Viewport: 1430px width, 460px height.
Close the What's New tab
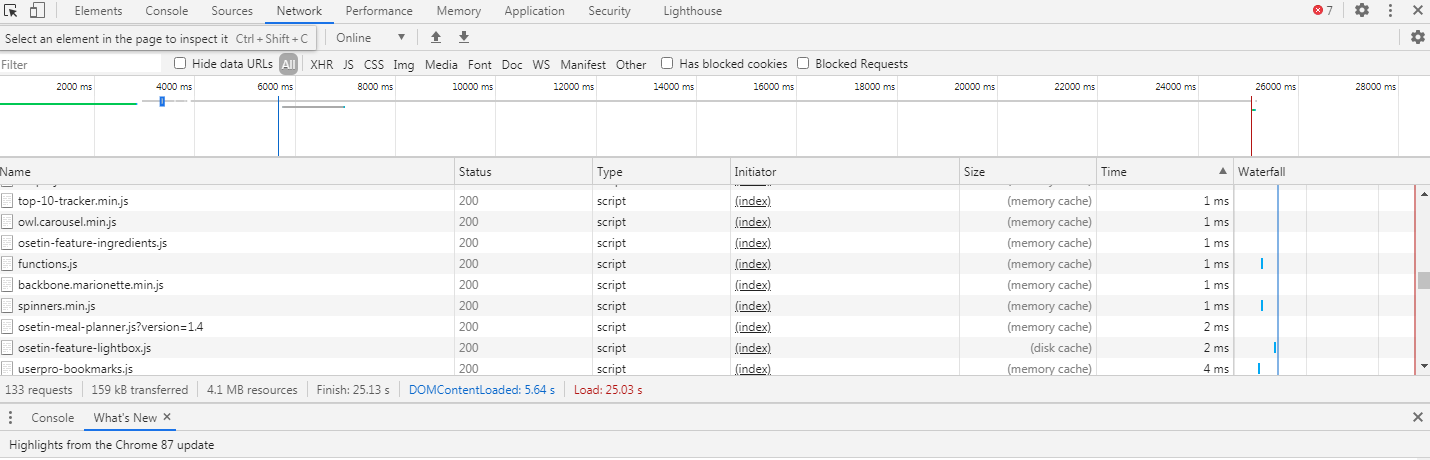tap(167, 417)
